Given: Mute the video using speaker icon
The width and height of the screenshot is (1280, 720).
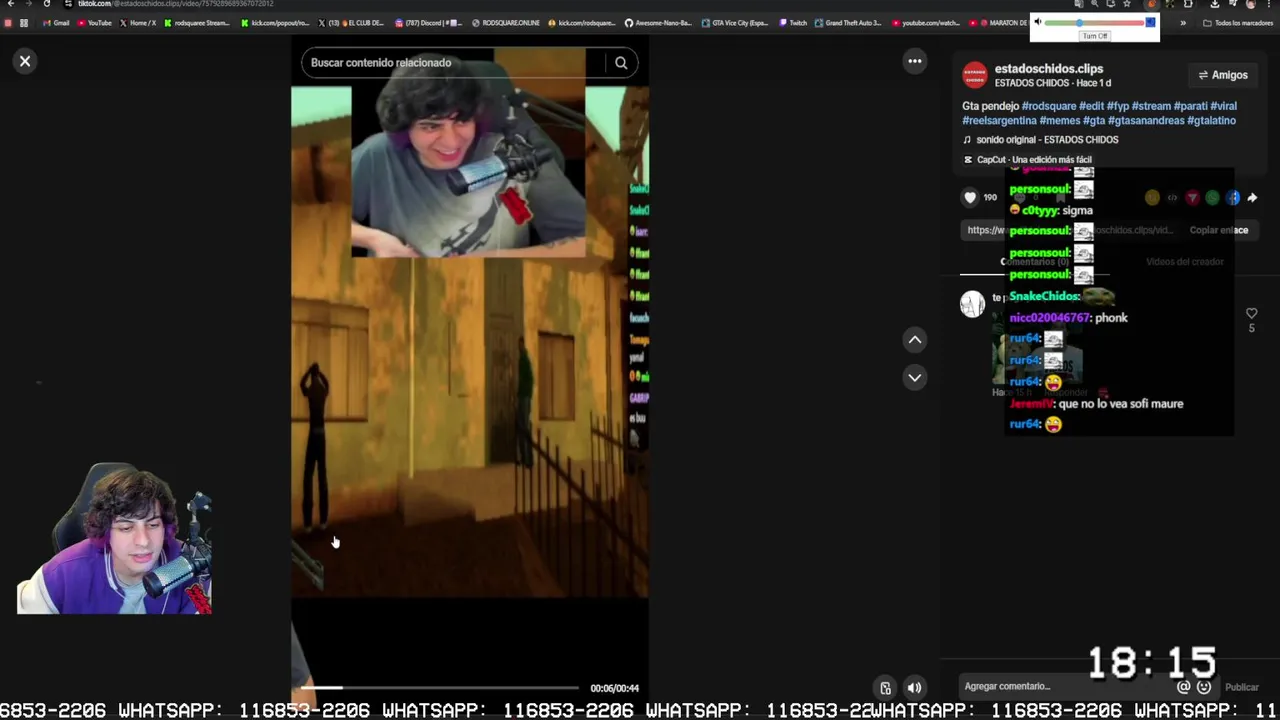Looking at the screenshot, I should [x=914, y=688].
